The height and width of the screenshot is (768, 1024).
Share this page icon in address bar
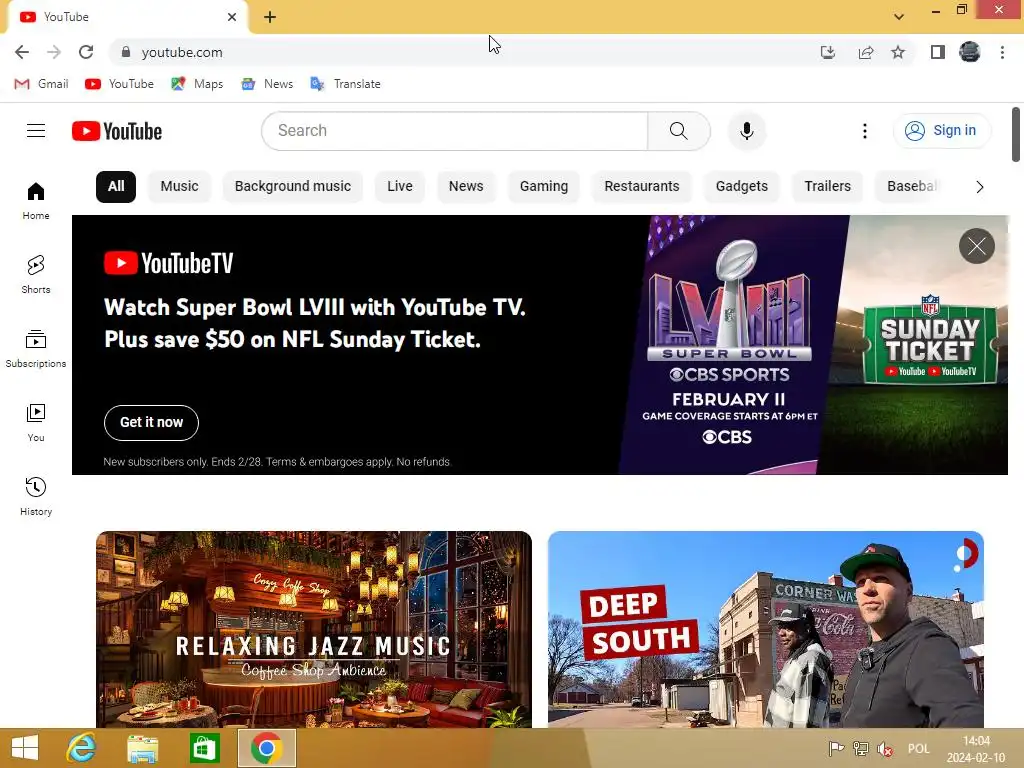(866, 52)
